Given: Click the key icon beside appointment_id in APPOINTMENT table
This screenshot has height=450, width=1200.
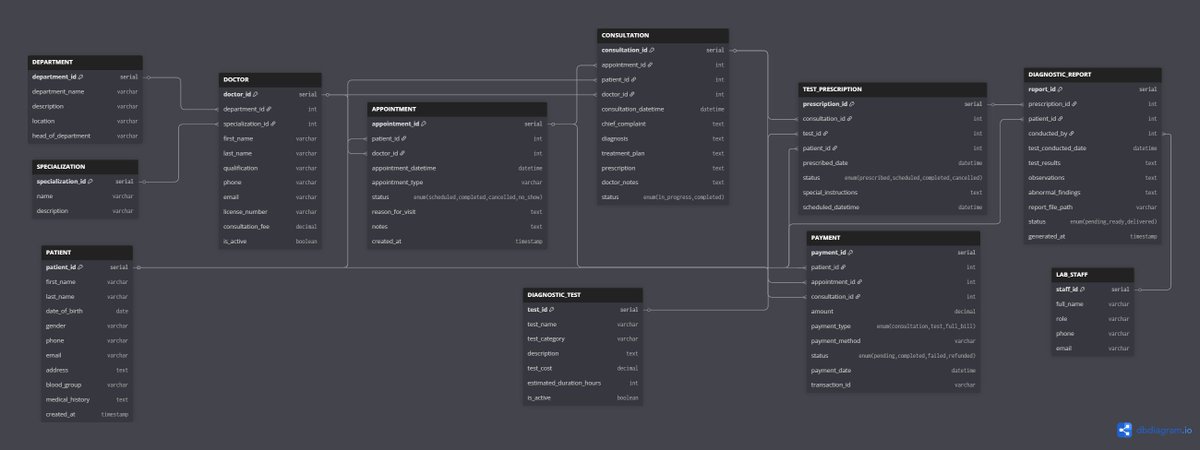Looking at the screenshot, I should (x=424, y=124).
